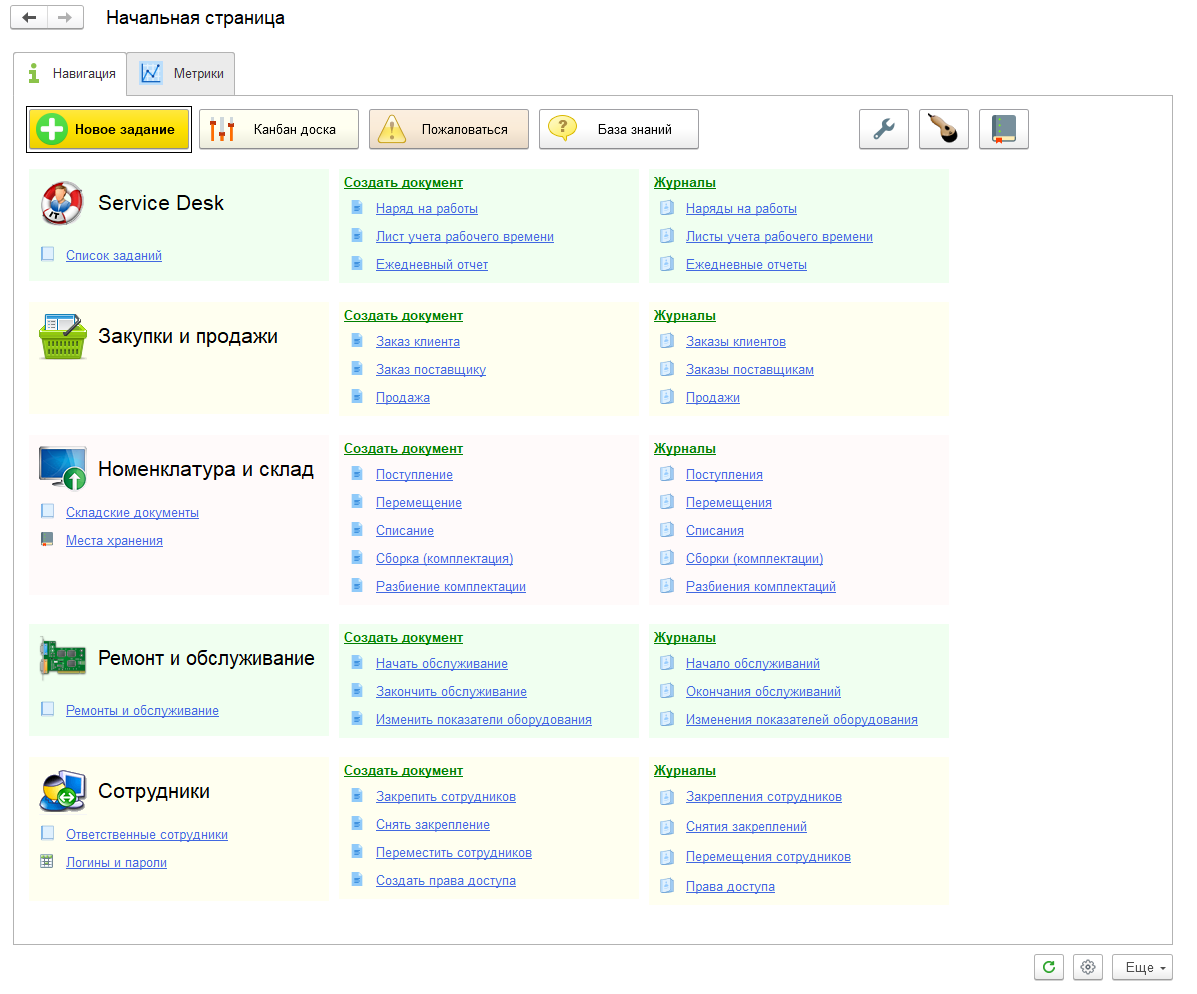Click the quill pen inkwell icon
Viewport: 1197px width, 994px height.
point(943,129)
